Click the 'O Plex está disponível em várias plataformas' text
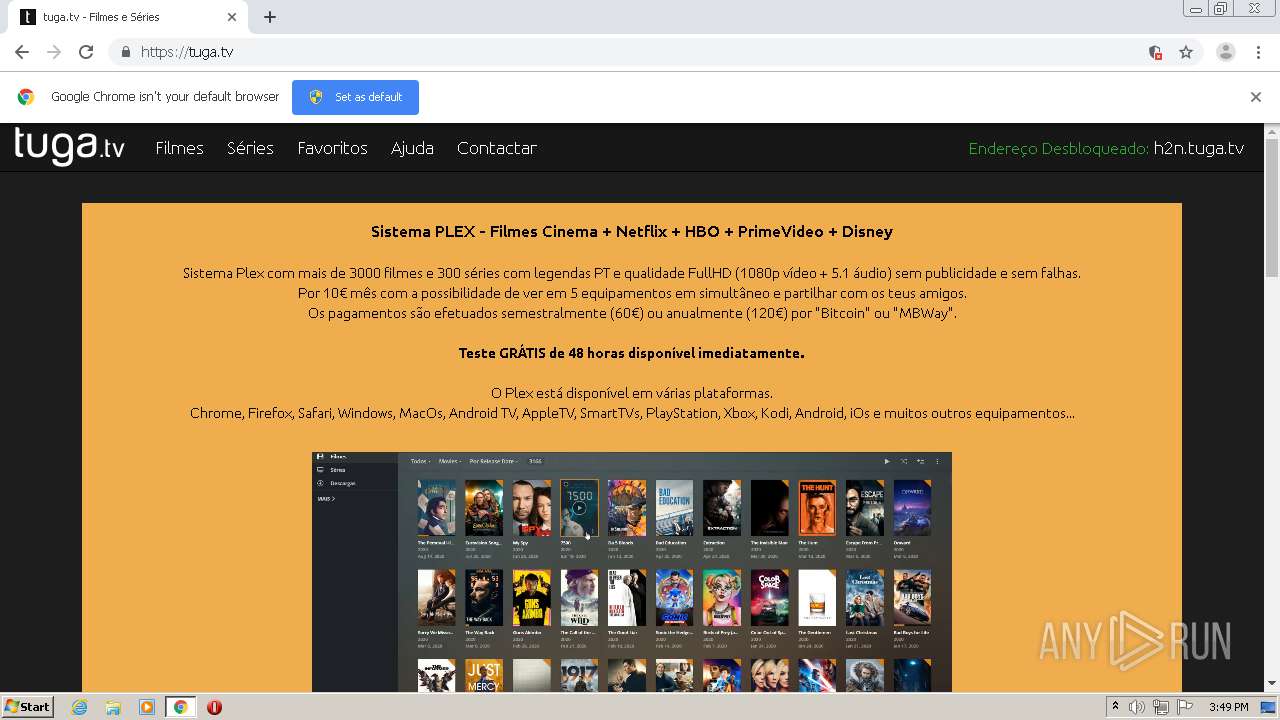The width and height of the screenshot is (1280, 720). [x=632, y=393]
